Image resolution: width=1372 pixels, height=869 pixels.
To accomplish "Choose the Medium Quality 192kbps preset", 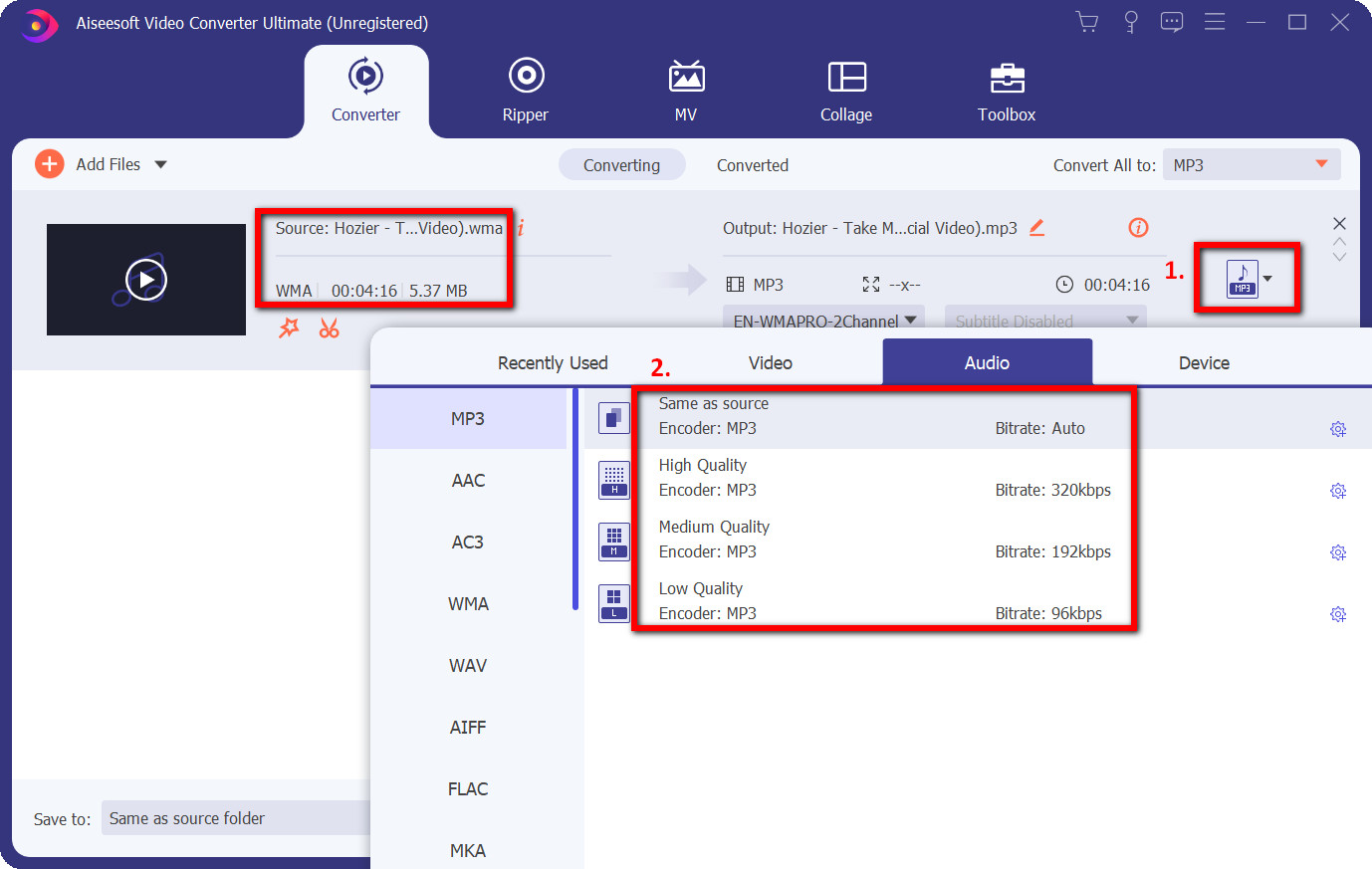I will tap(883, 540).
